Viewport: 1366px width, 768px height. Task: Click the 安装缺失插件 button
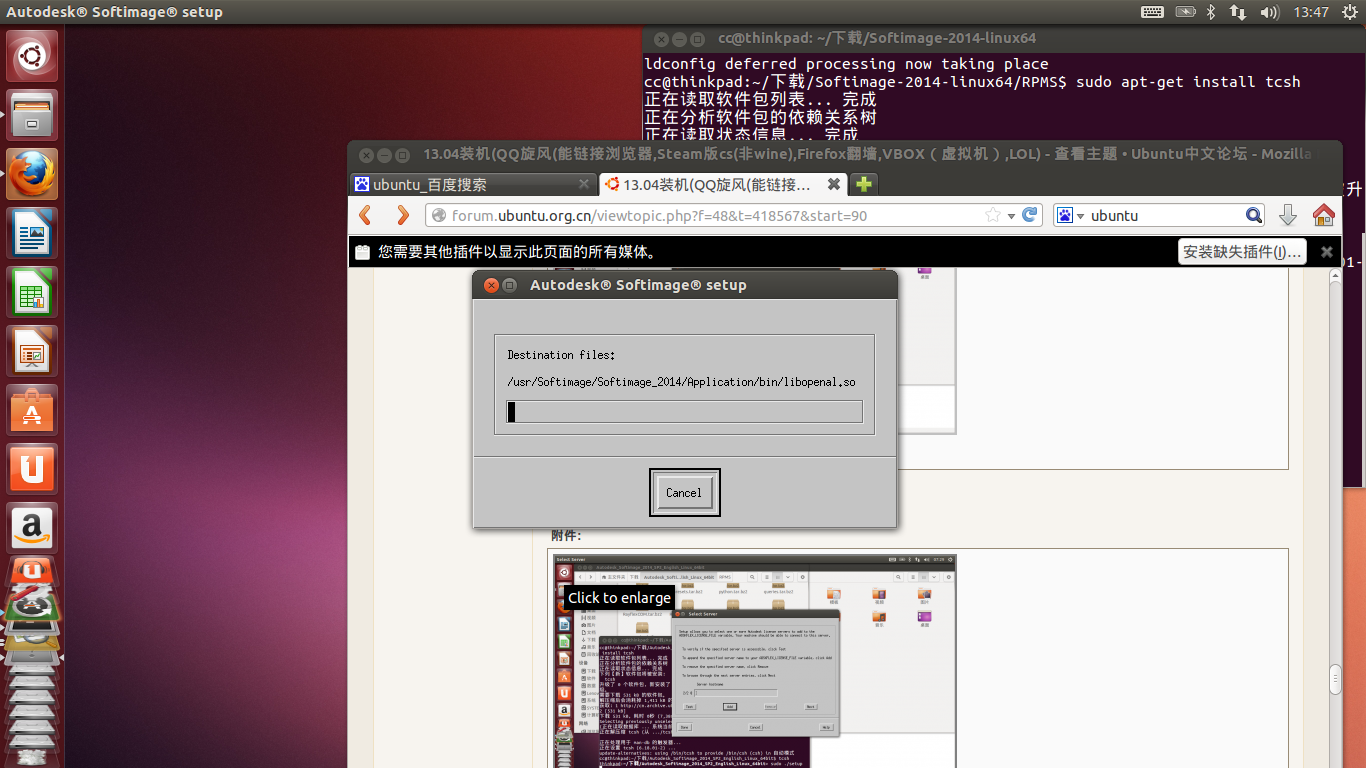pos(1243,252)
